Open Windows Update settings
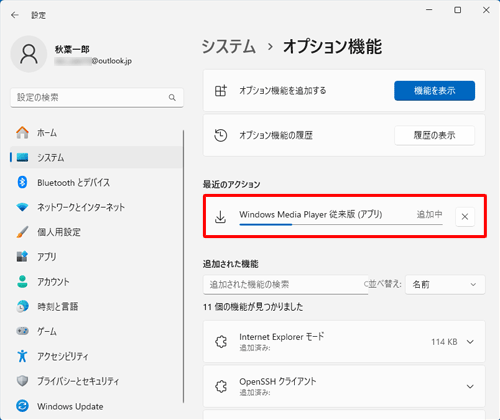The image size is (500, 420). pyautogui.click(x=96, y=406)
